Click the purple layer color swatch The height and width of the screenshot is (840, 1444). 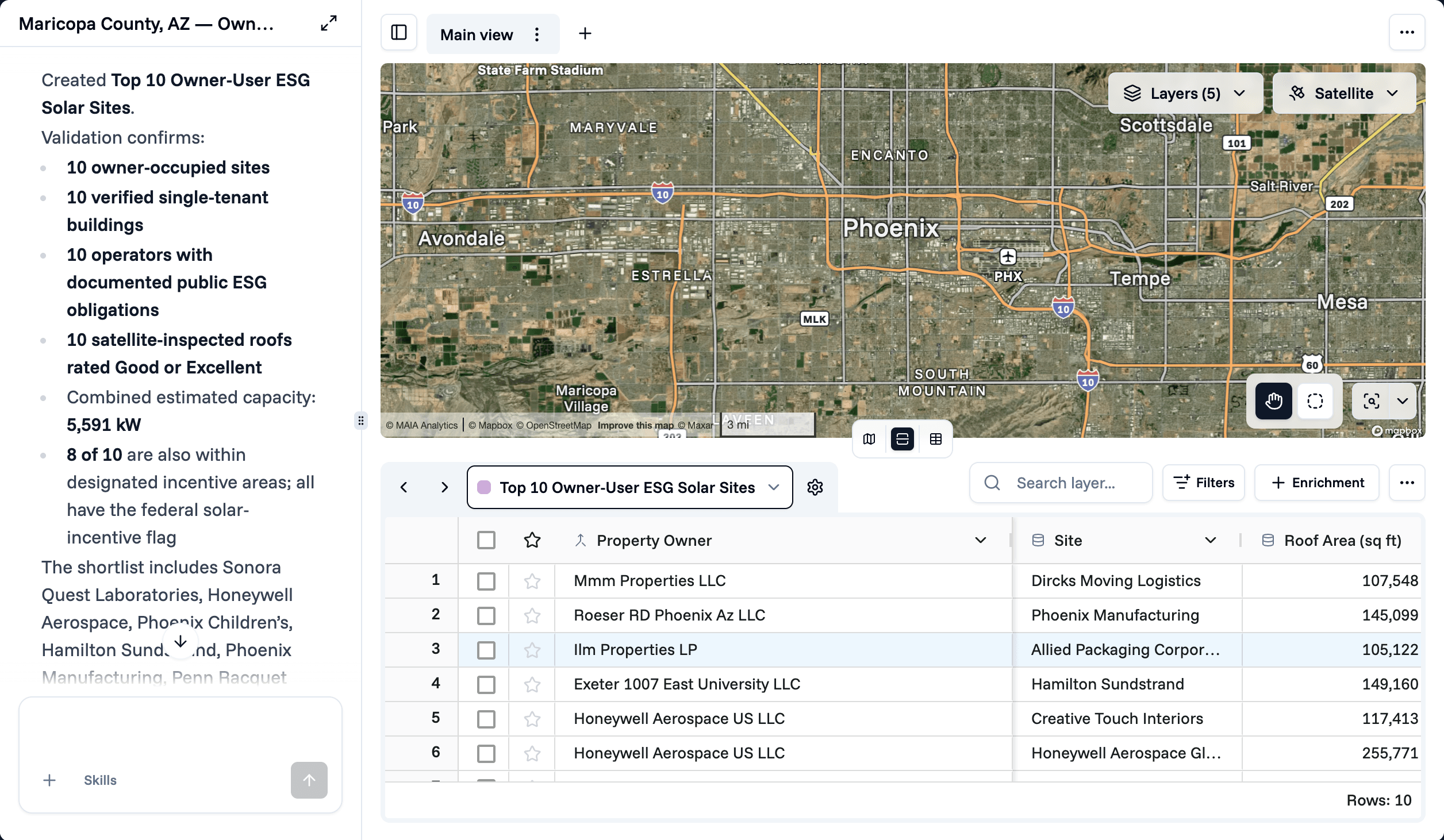(x=484, y=487)
